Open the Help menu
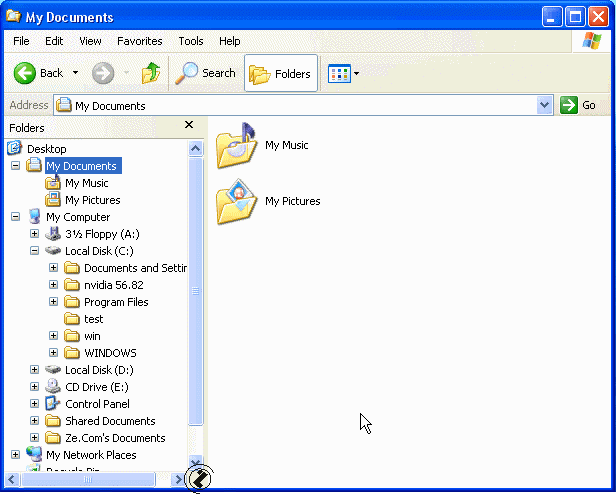Image resolution: width=616 pixels, height=494 pixels. click(229, 41)
